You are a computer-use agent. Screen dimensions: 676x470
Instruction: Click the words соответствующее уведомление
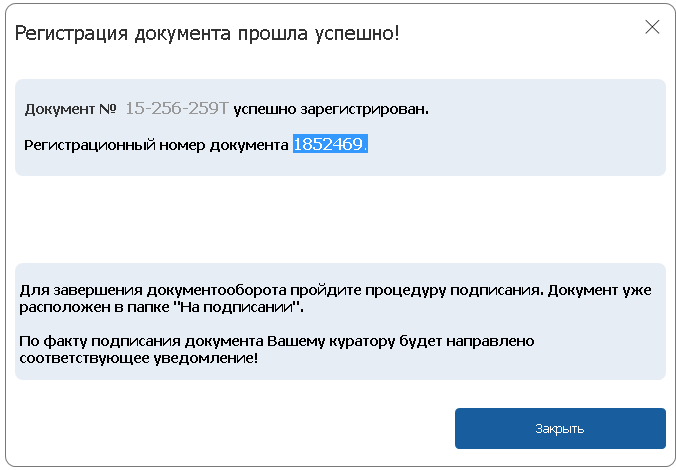(x=138, y=358)
